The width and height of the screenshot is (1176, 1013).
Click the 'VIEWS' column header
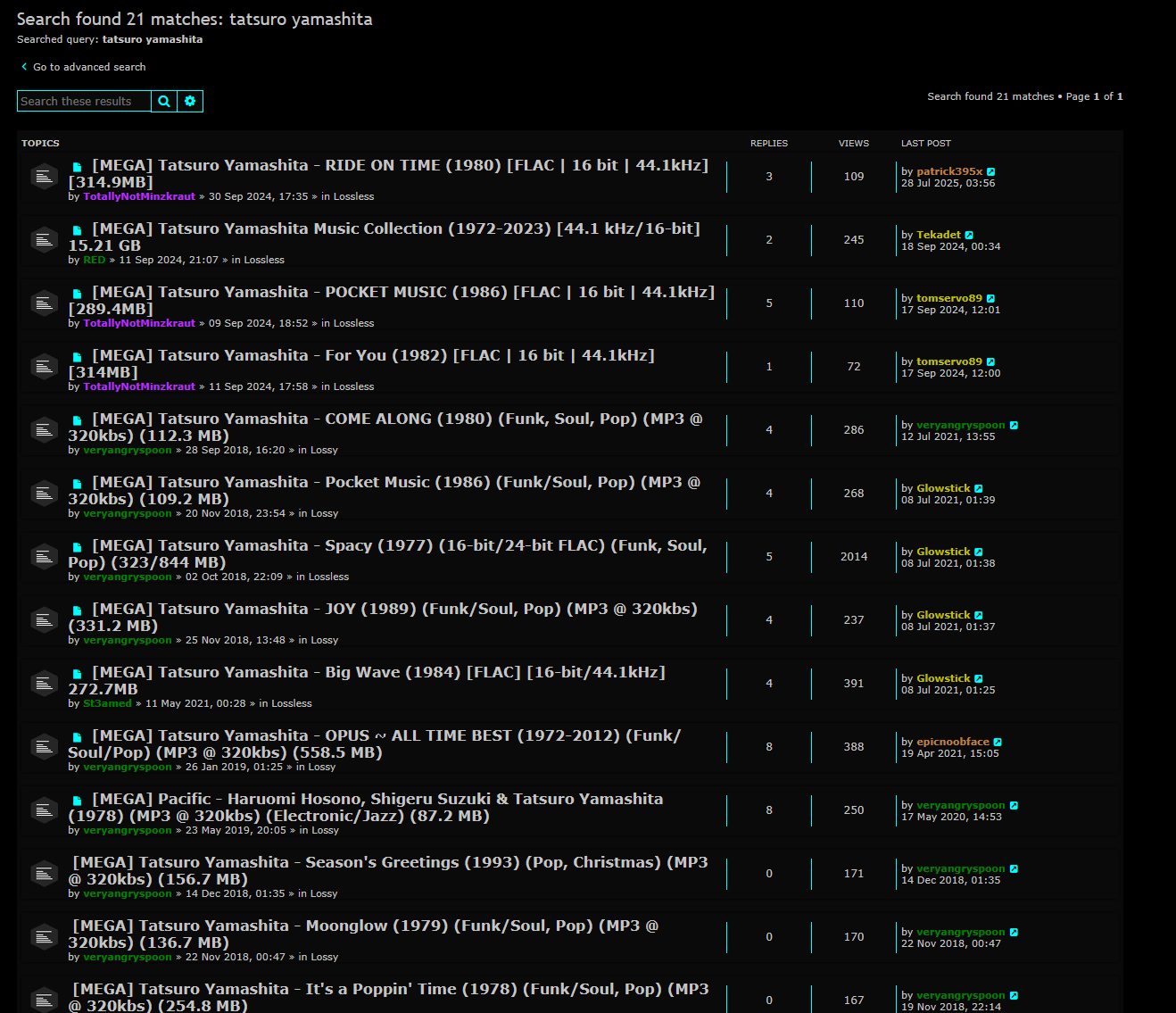(854, 144)
